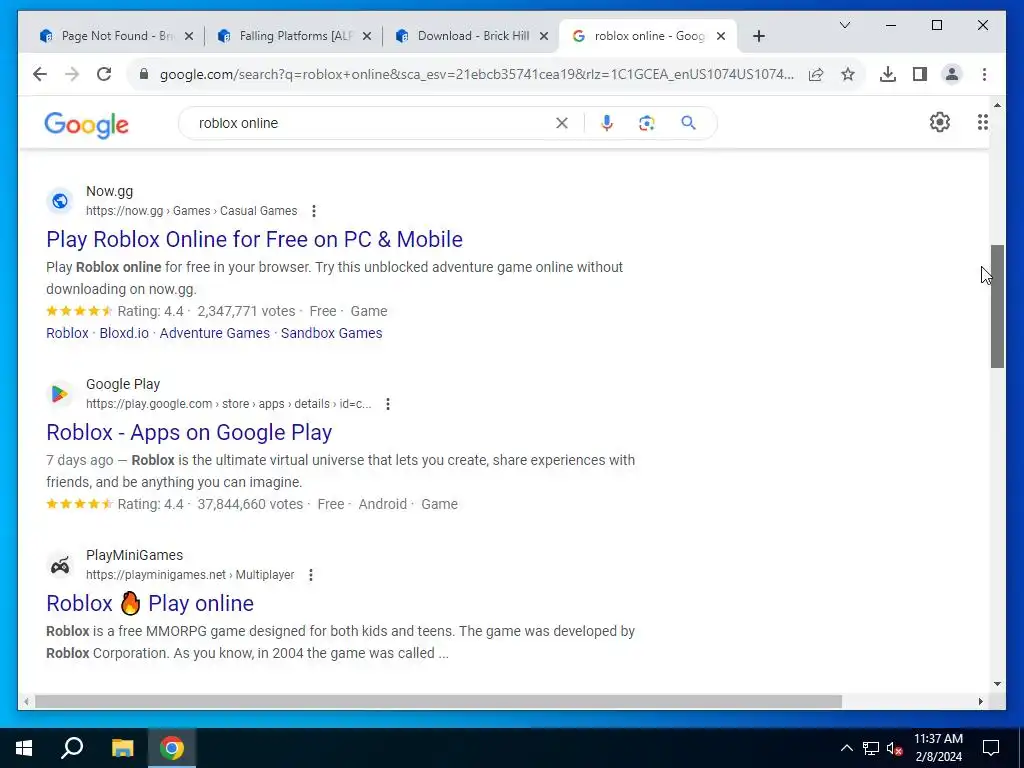Click the play.google.com breadcrumb URL
The height and width of the screenshot is (768, 1024).
coord(229,404)
